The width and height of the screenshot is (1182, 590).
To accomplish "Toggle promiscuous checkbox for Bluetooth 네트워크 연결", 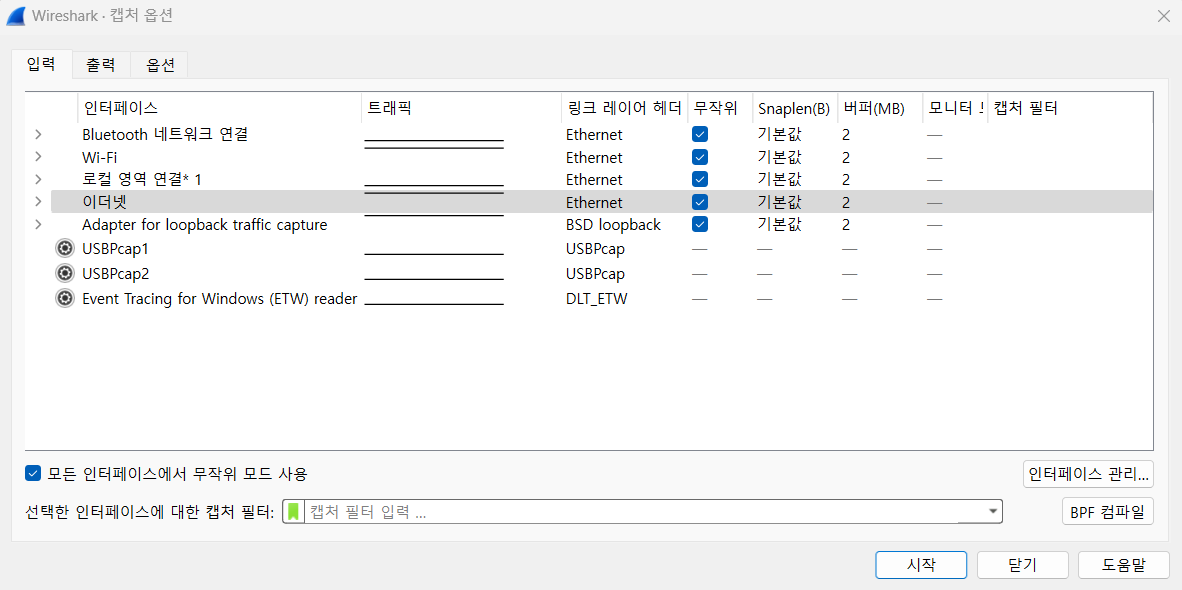I will (700, 135).
